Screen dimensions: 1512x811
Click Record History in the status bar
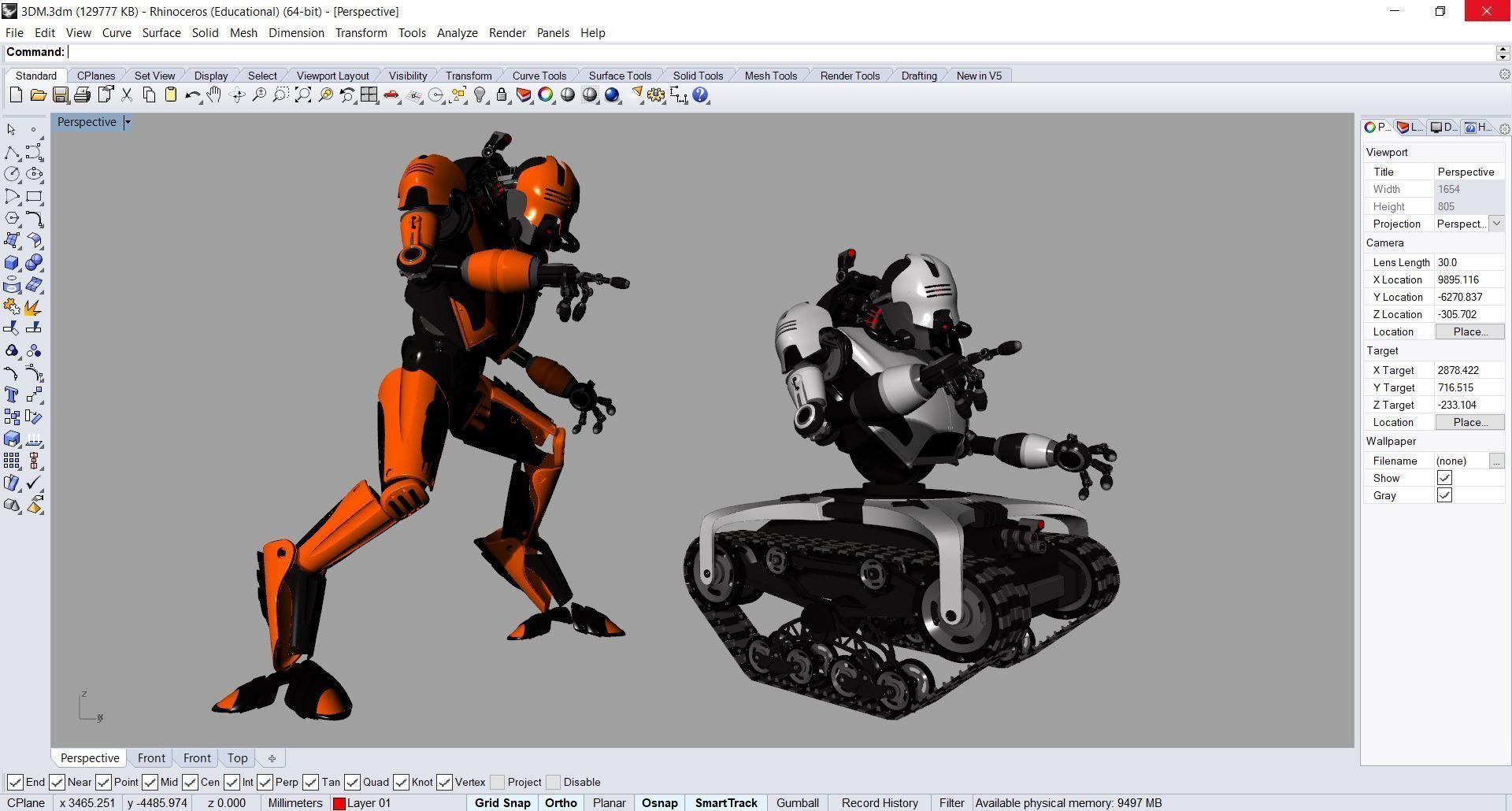pyautogui.click(x=880, y=803)
